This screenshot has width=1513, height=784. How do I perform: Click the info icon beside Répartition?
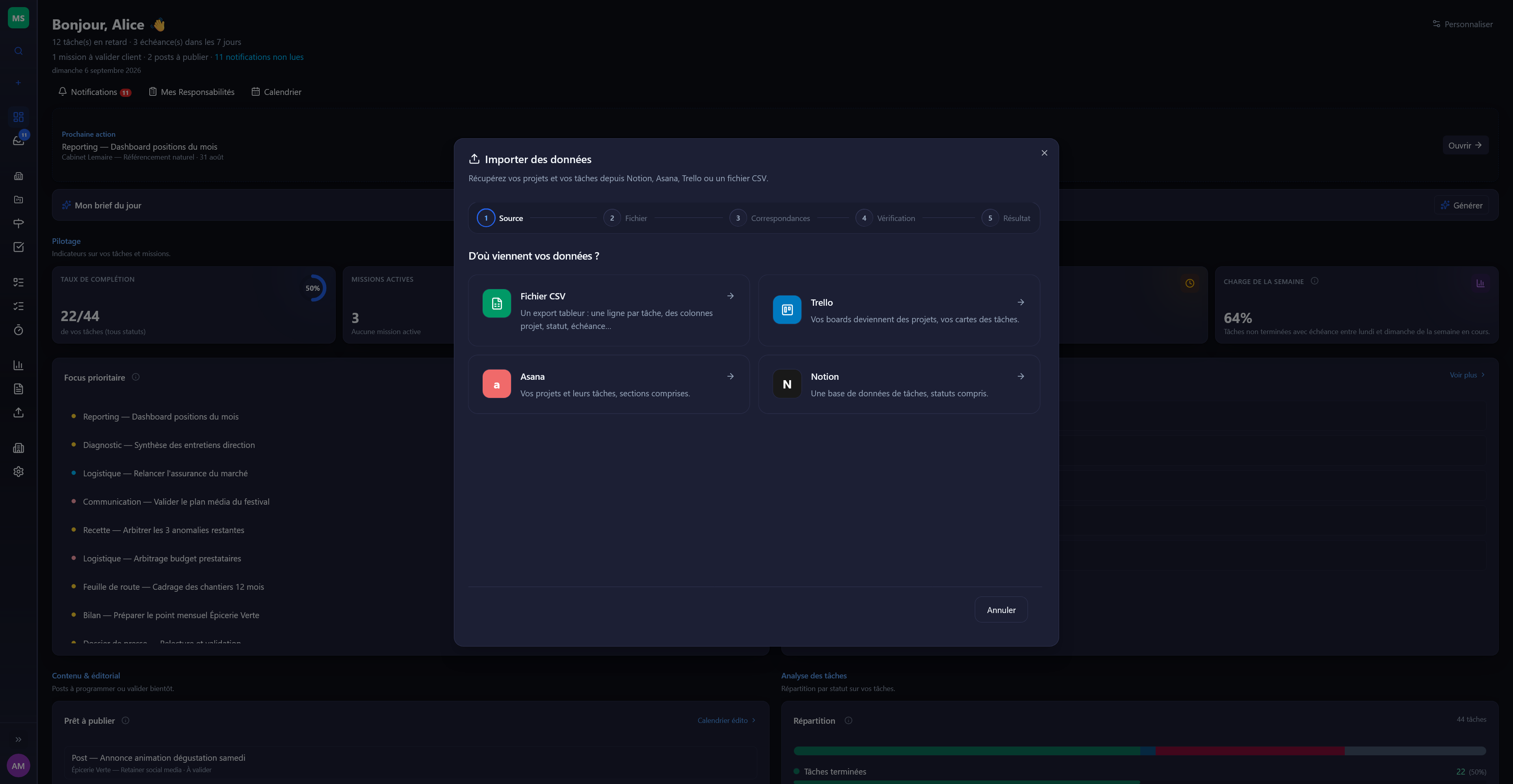[x=848, y=721]
